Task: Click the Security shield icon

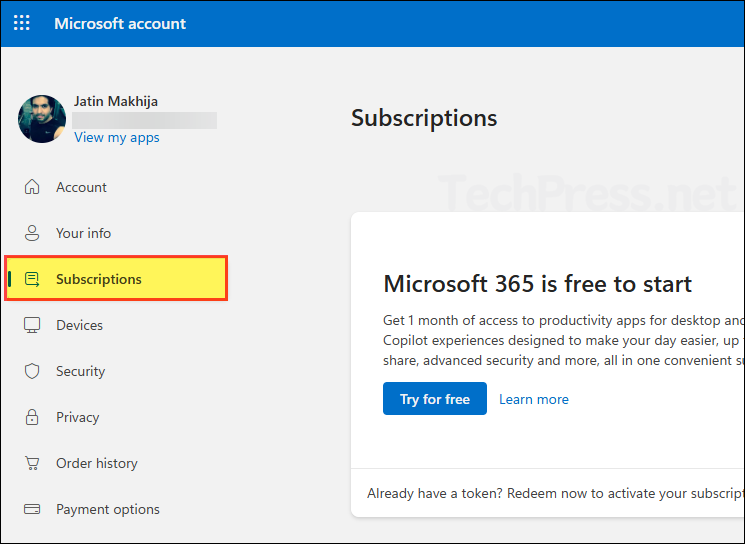Action: [32, 371]
